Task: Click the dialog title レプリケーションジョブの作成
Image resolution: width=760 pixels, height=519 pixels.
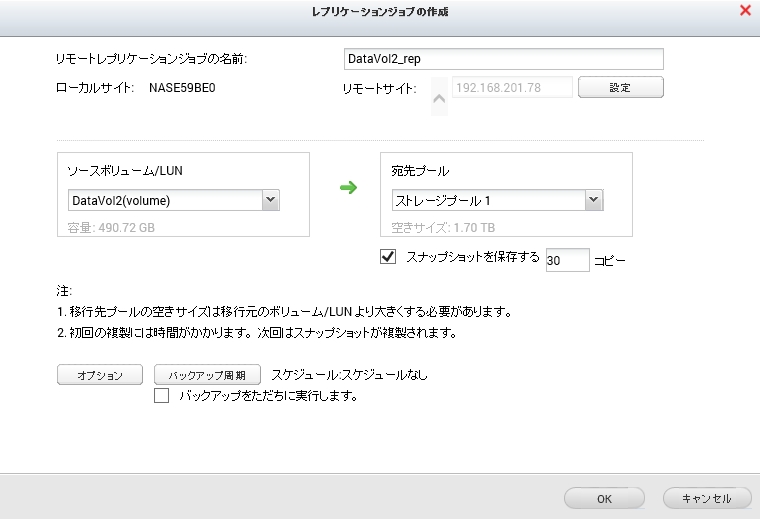Action: point(379,12)
